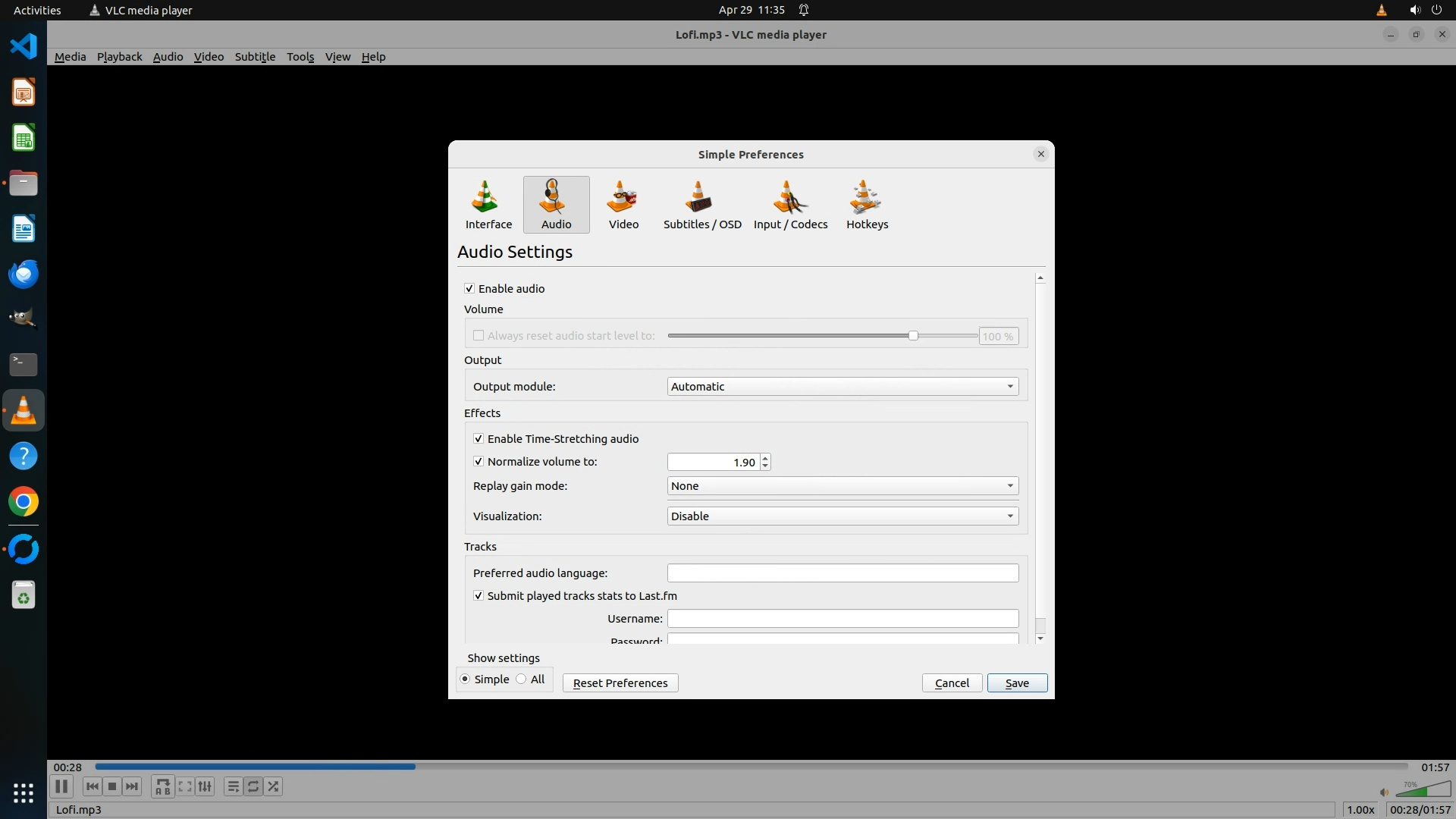Open extended settings equalizer icon
Viewport: 1456px width, 819px height.
pyautogui.click(x=205, y=786)
